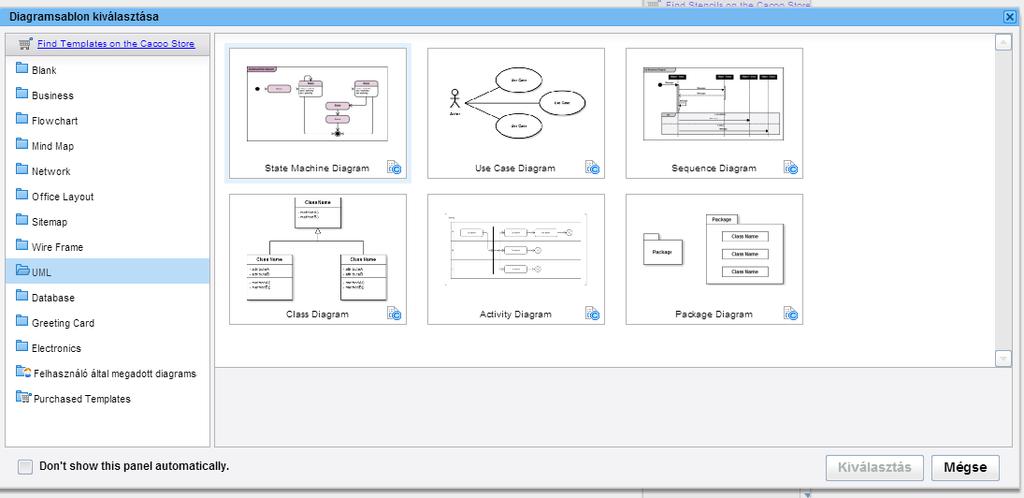The width and height of the screenshot is (1024, 498).
Task: Click the shopping cart icon beside Find Templates
Action: point(25,44)
